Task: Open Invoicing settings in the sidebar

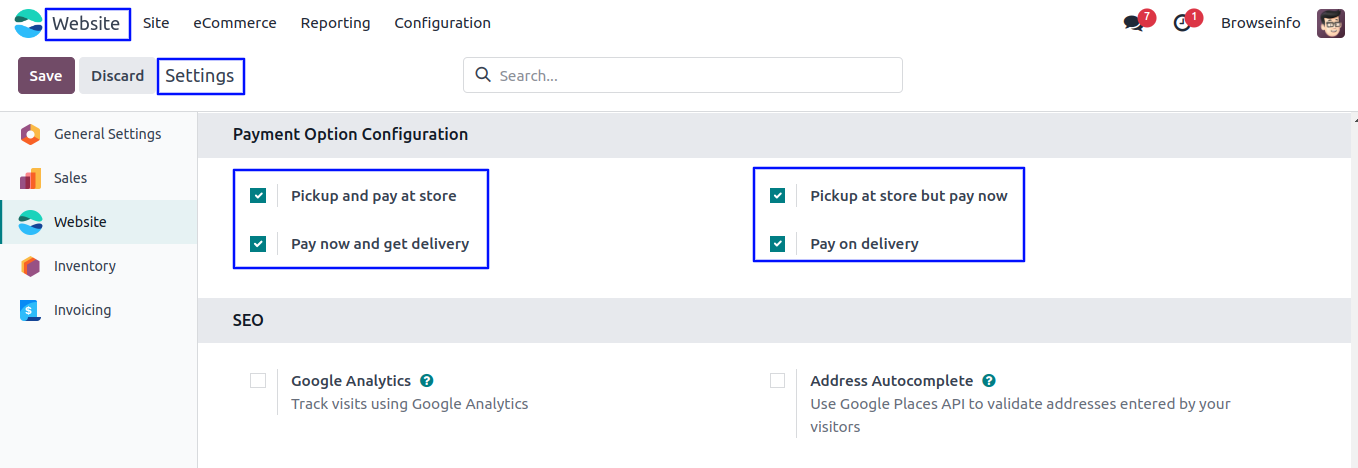Action: (x=82, y=310)
